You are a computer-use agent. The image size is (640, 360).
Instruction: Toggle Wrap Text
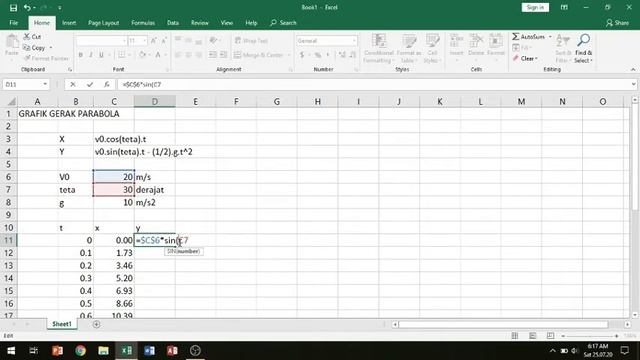click(251, 41)
